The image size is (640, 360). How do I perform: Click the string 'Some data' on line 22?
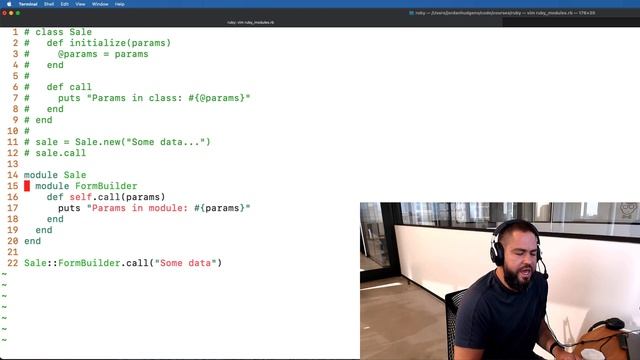[185, 263]
